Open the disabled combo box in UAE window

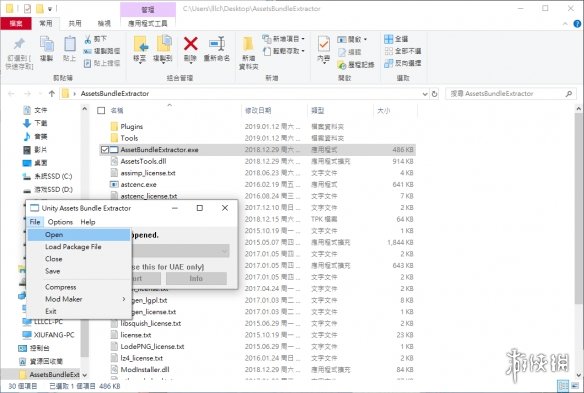click(181, 251)
